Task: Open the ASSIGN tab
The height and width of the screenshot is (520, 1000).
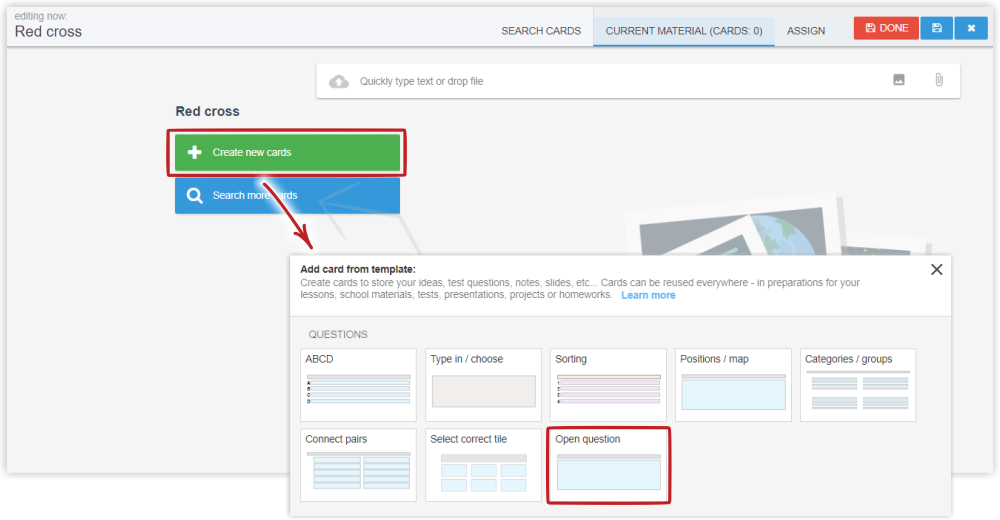Action: [x=805, y=31]
